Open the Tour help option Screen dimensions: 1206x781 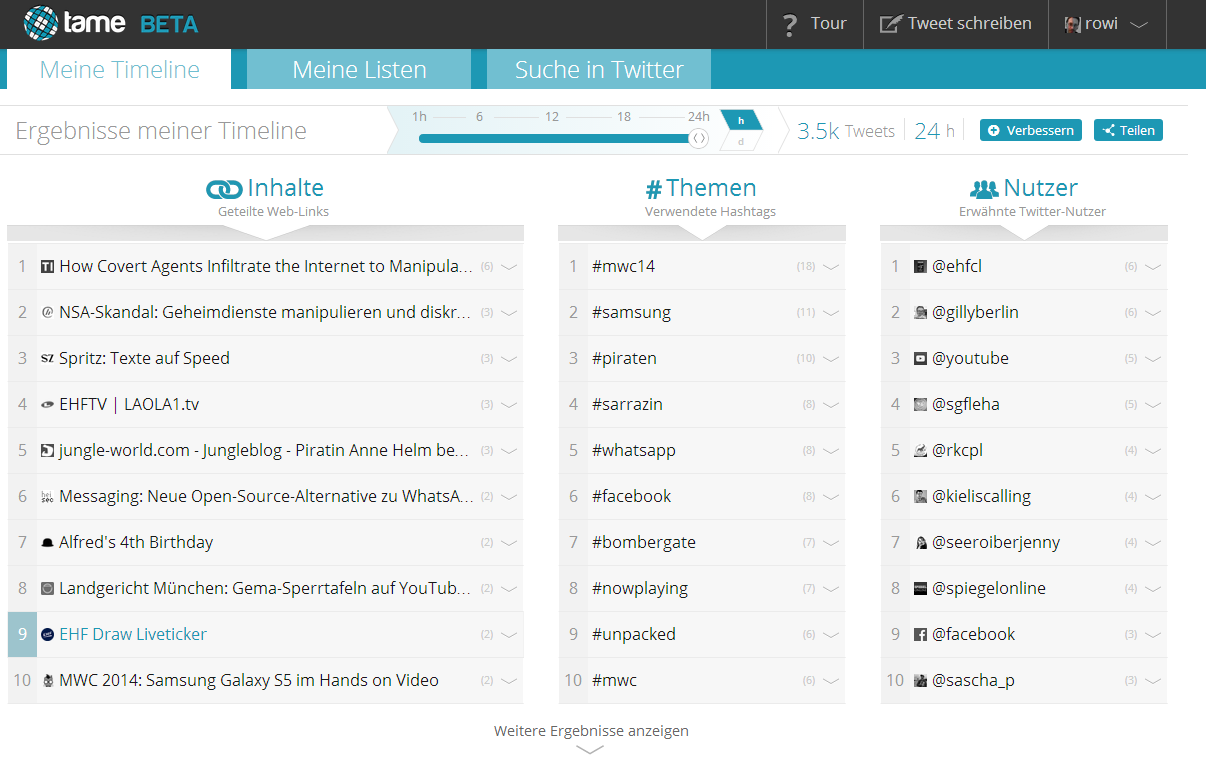(815, 24)
